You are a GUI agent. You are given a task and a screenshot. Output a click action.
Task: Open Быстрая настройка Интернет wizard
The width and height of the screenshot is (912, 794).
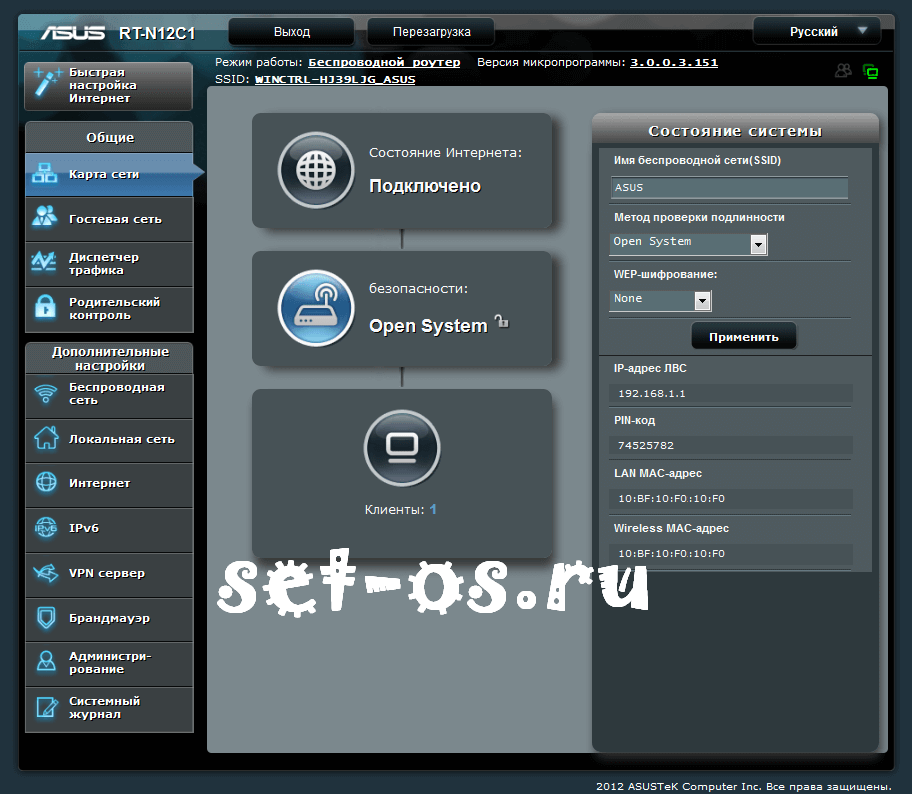point(108,86)
